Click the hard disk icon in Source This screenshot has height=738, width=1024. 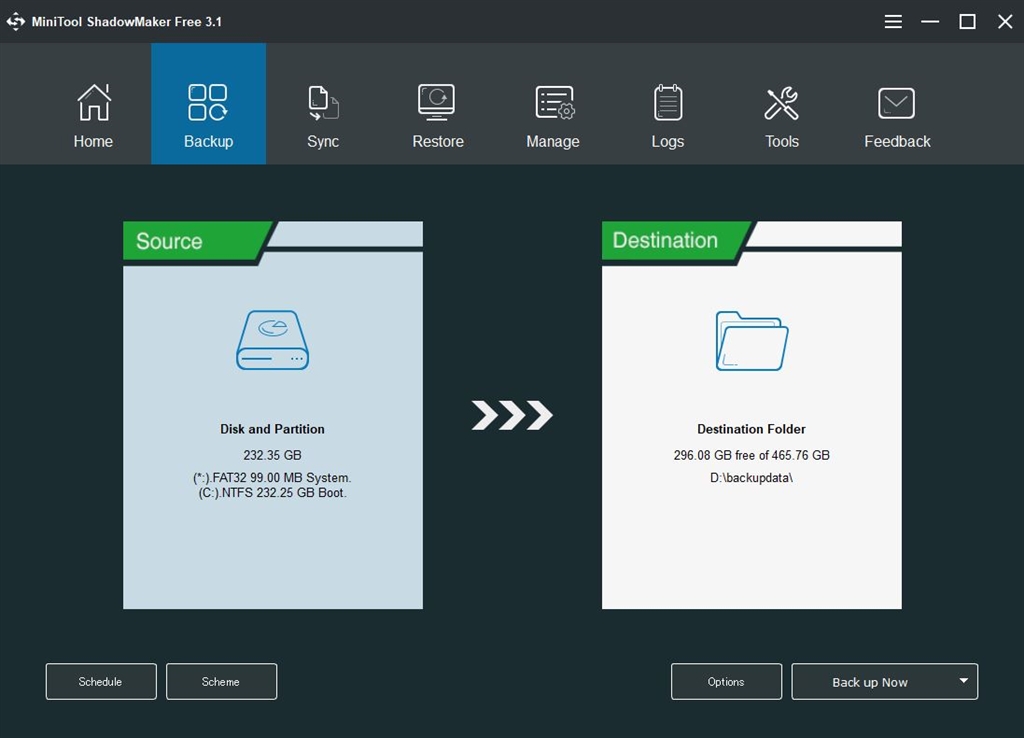[272, 340]
